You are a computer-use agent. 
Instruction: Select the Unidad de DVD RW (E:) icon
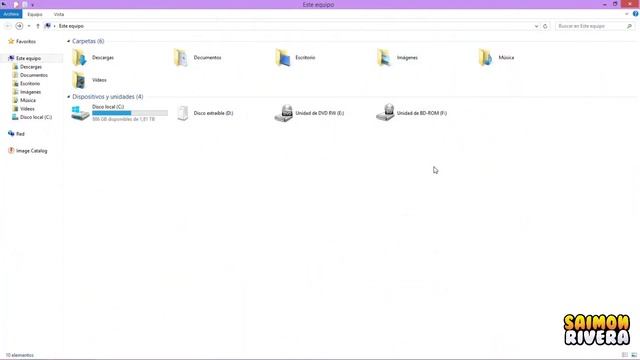284,113
